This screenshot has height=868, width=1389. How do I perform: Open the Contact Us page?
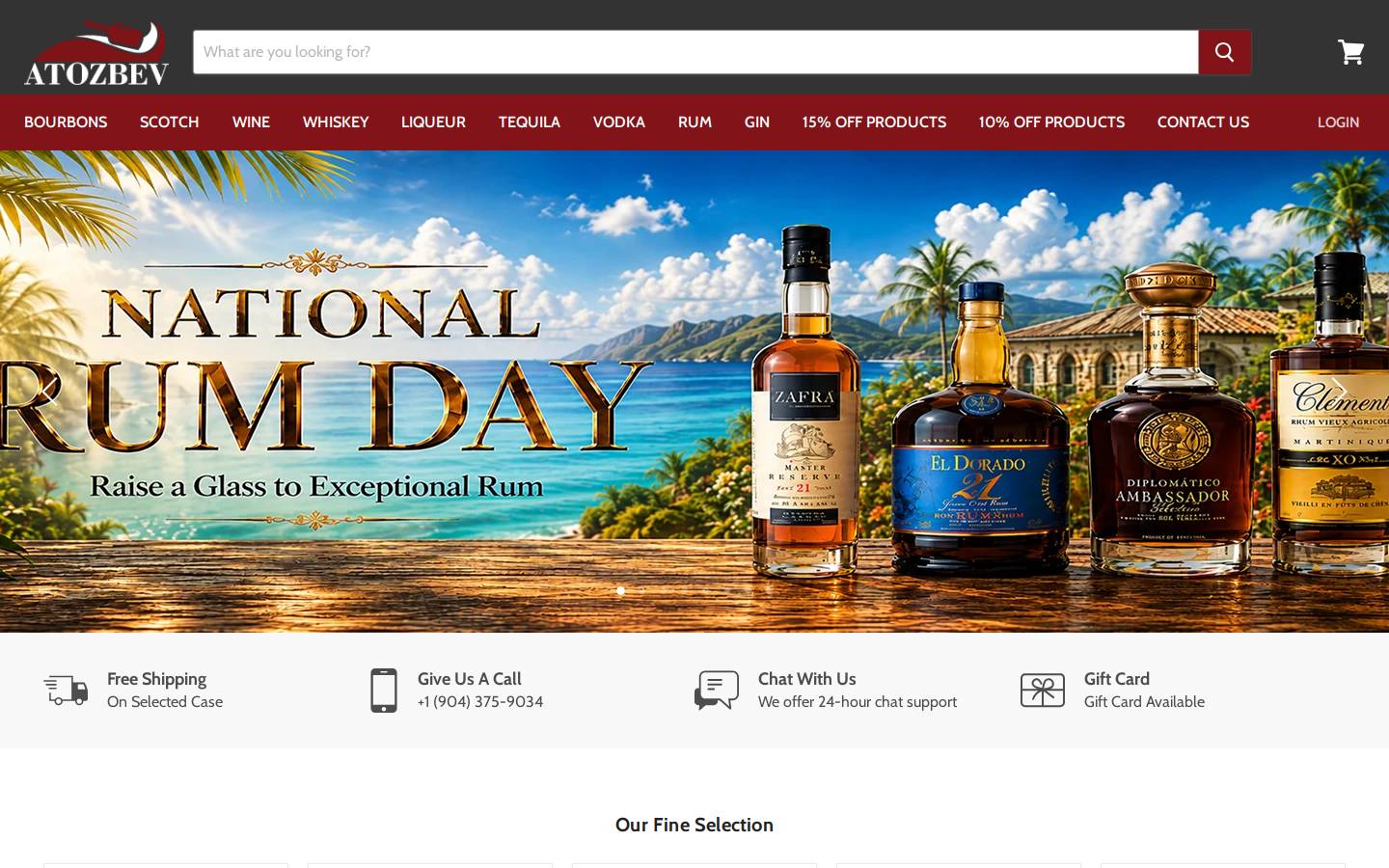(x=1203, y=122)
